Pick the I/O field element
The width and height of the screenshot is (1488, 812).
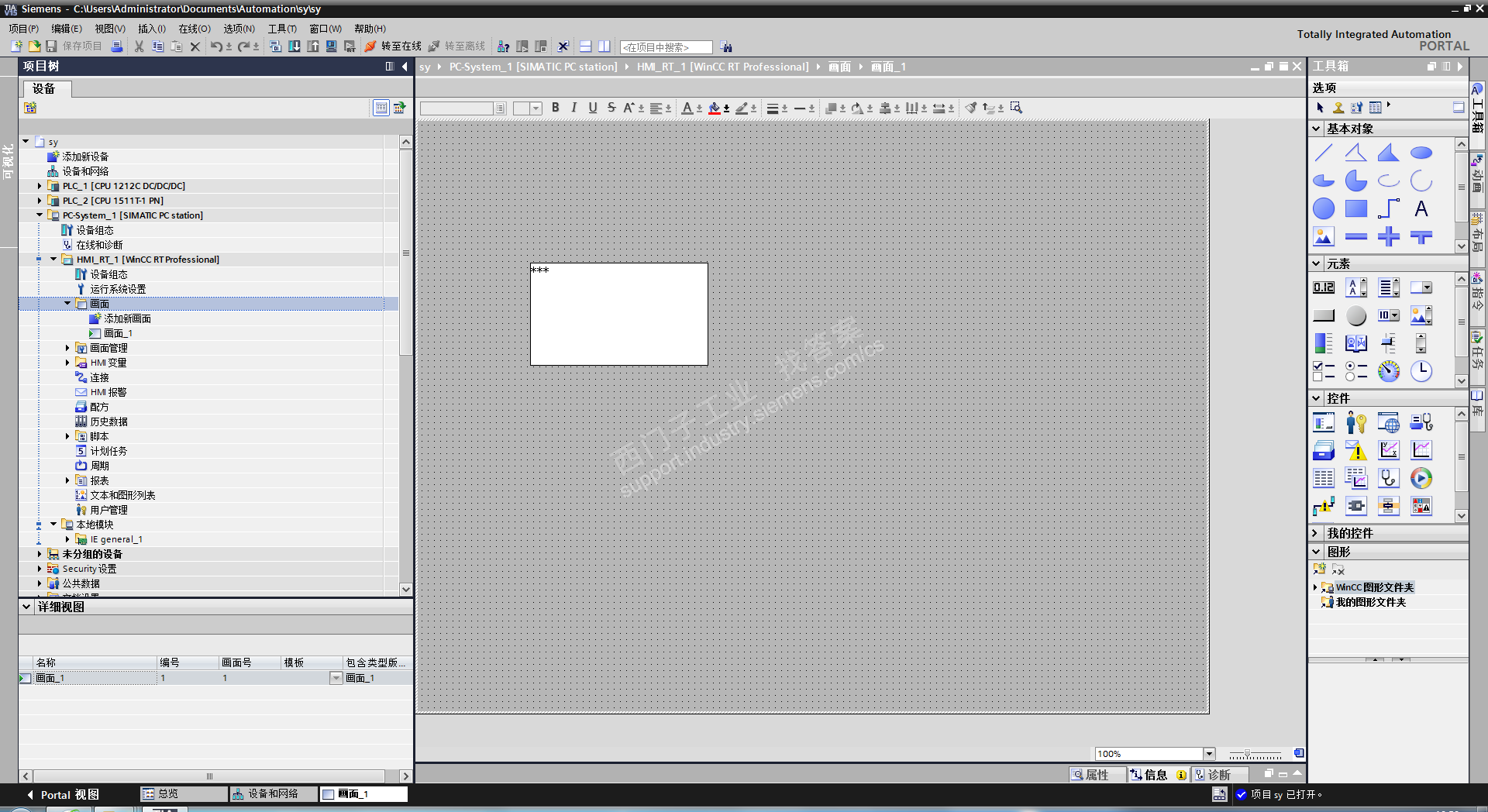click(1324, 287)
